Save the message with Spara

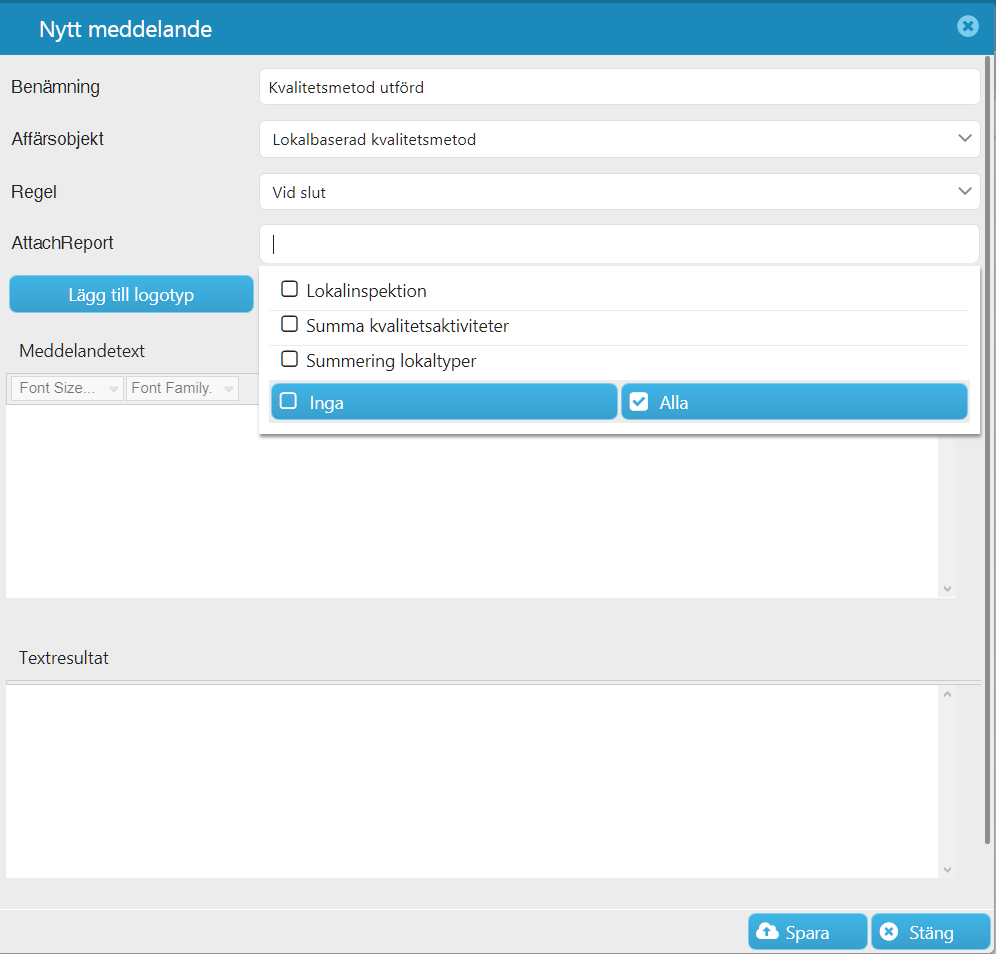pyautogui.click(x=807, y=932)
